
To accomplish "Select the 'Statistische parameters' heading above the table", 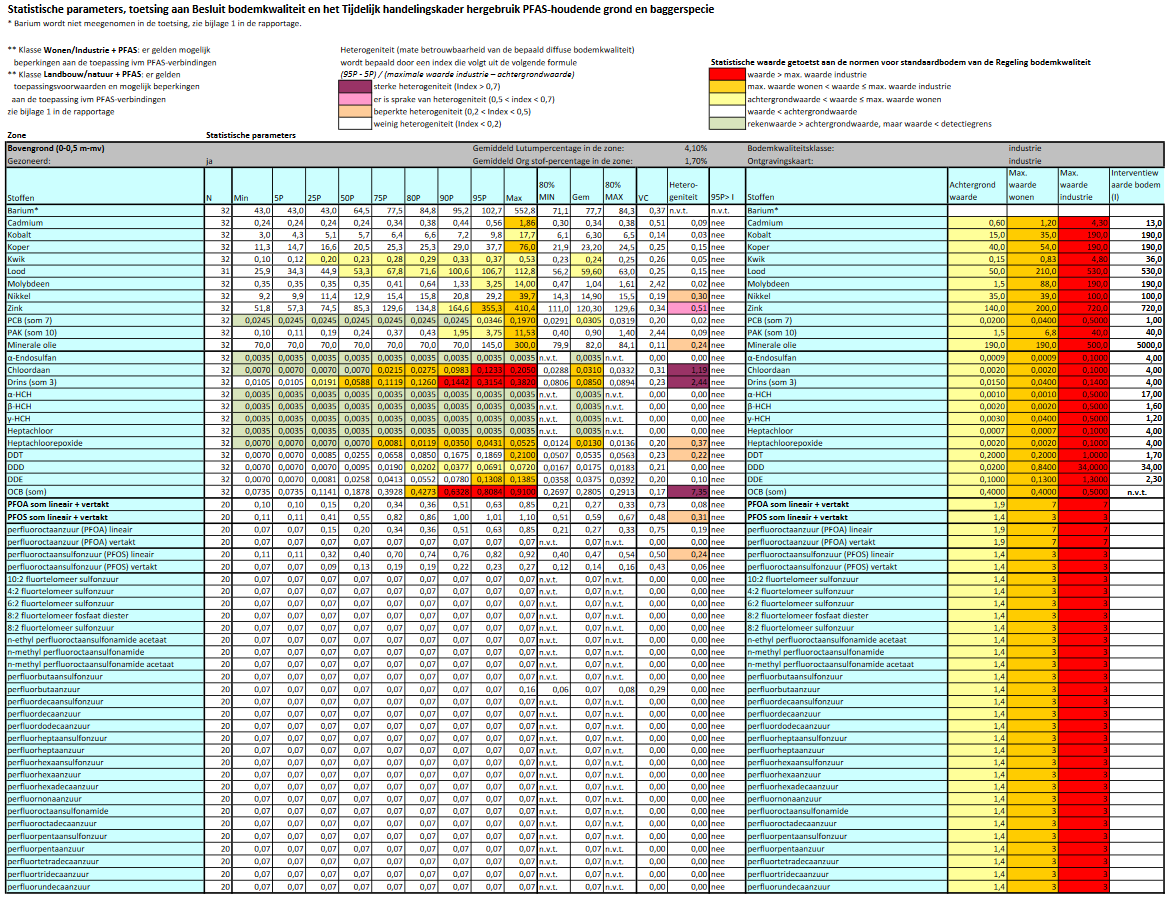I will tap(251, 134).
